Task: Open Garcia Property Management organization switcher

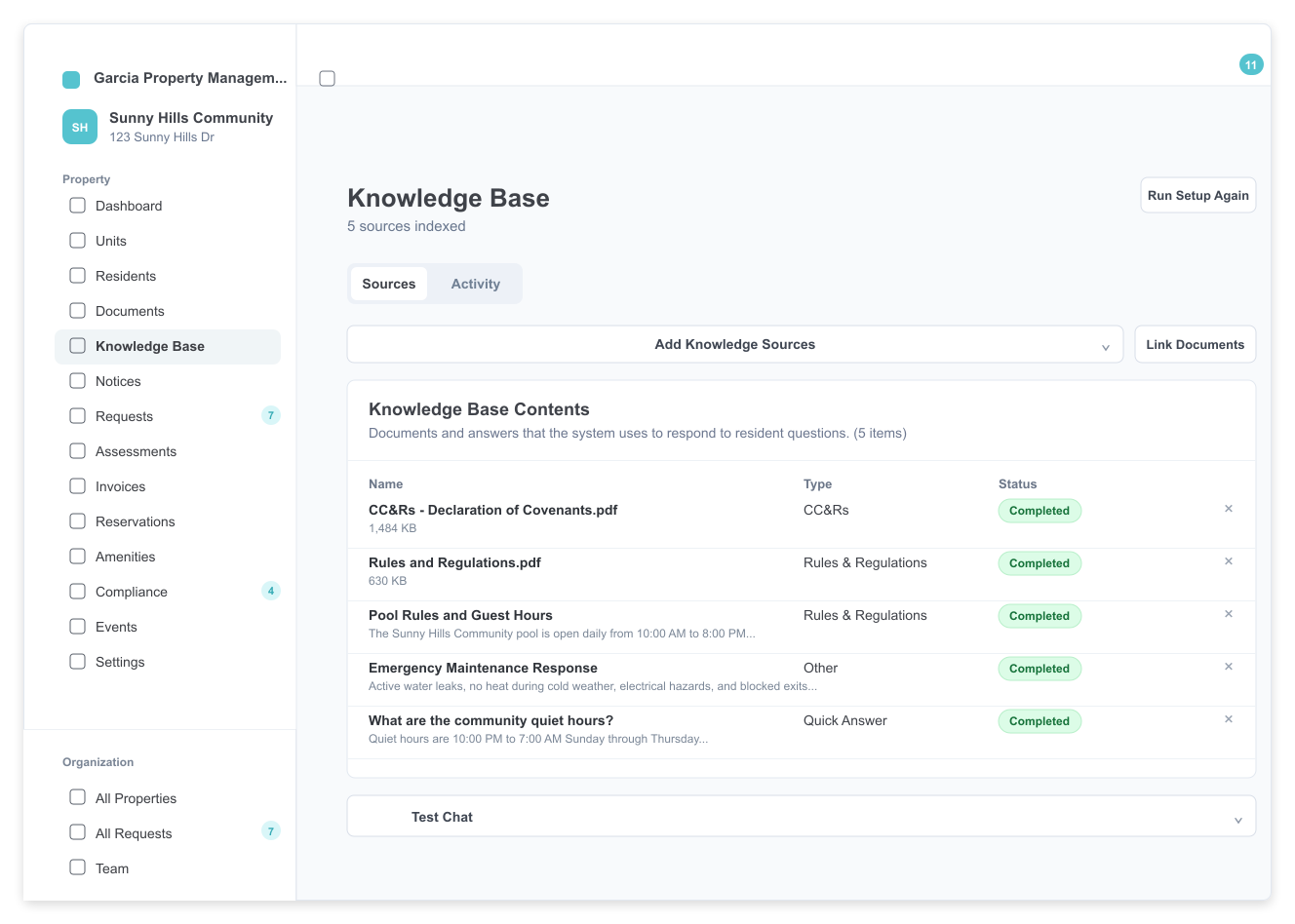Action: point(190,78)
